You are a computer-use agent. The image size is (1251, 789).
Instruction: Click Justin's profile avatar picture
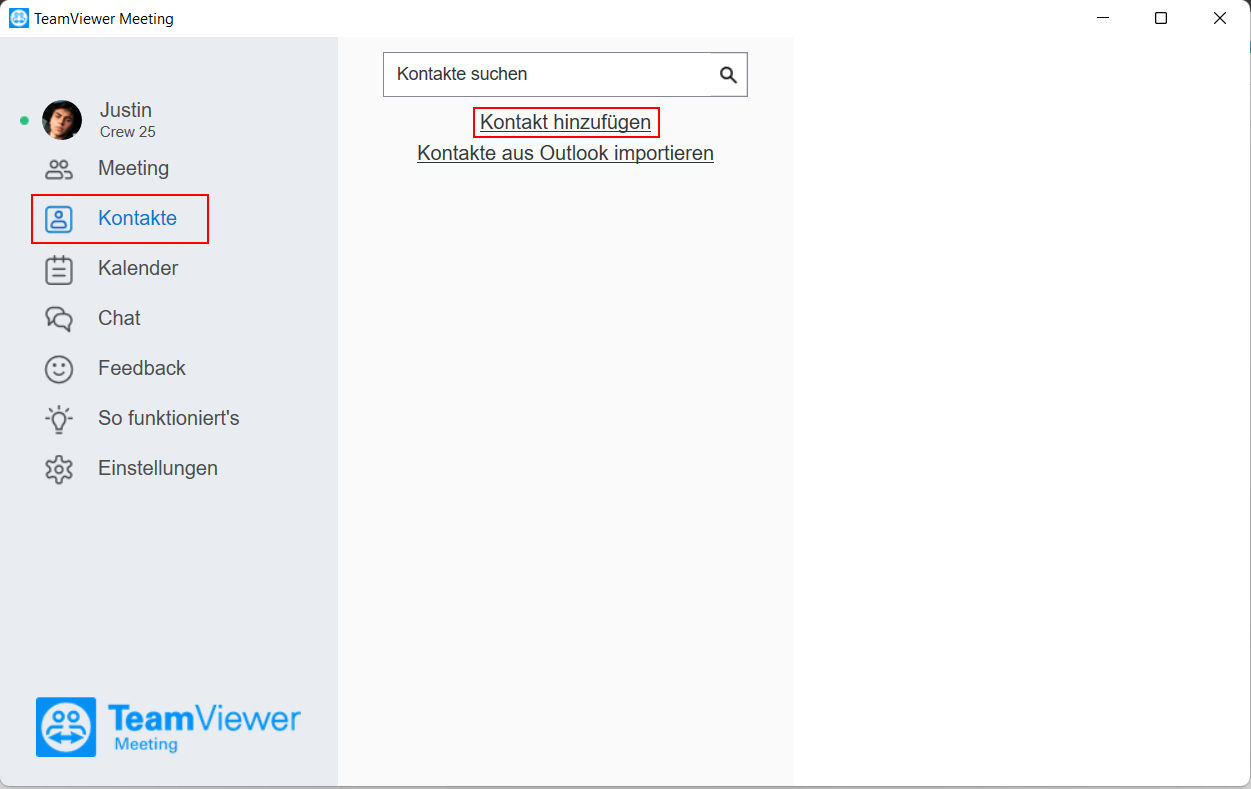[62, 120]
